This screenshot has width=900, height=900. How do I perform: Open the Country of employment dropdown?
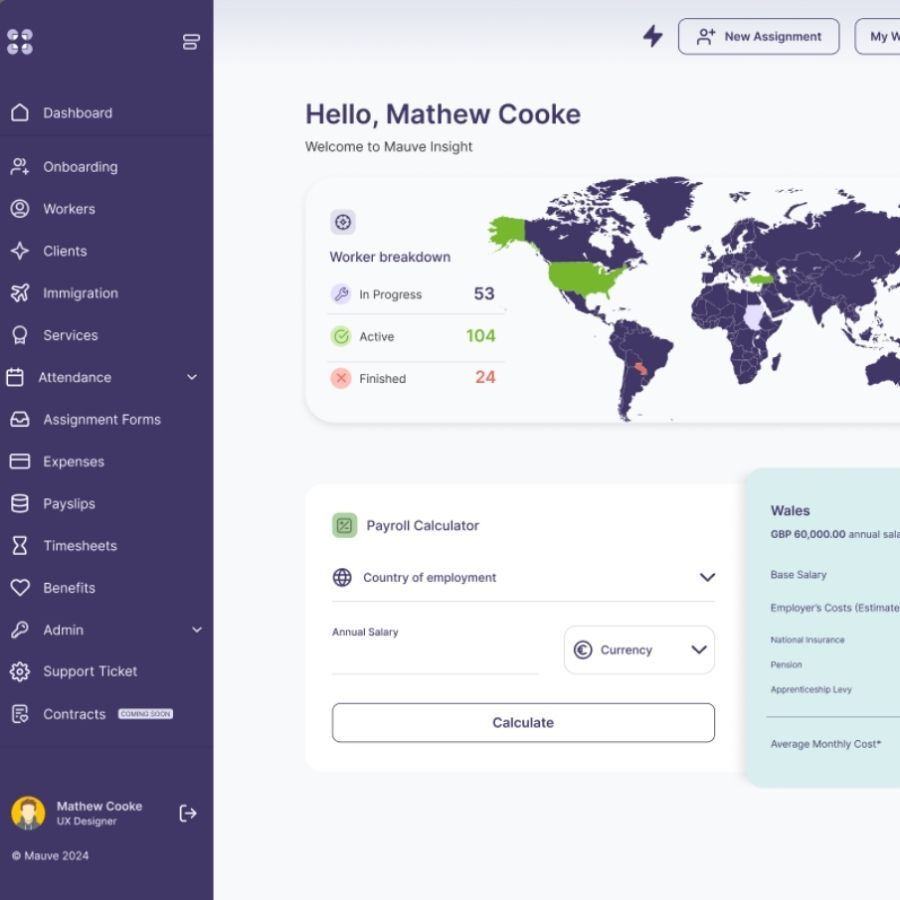523,577
